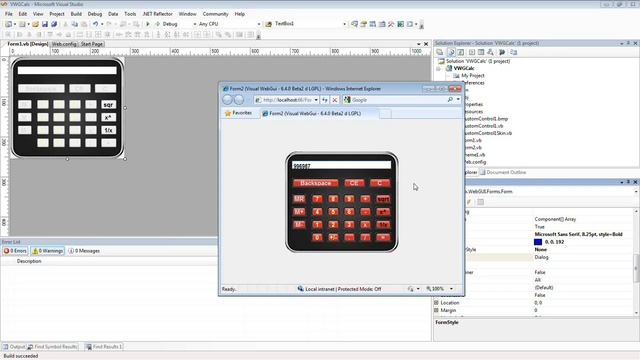This screenshot has width=640, height=360.
Task: Open the Output tab at the bottom
Action: point(14,347)
